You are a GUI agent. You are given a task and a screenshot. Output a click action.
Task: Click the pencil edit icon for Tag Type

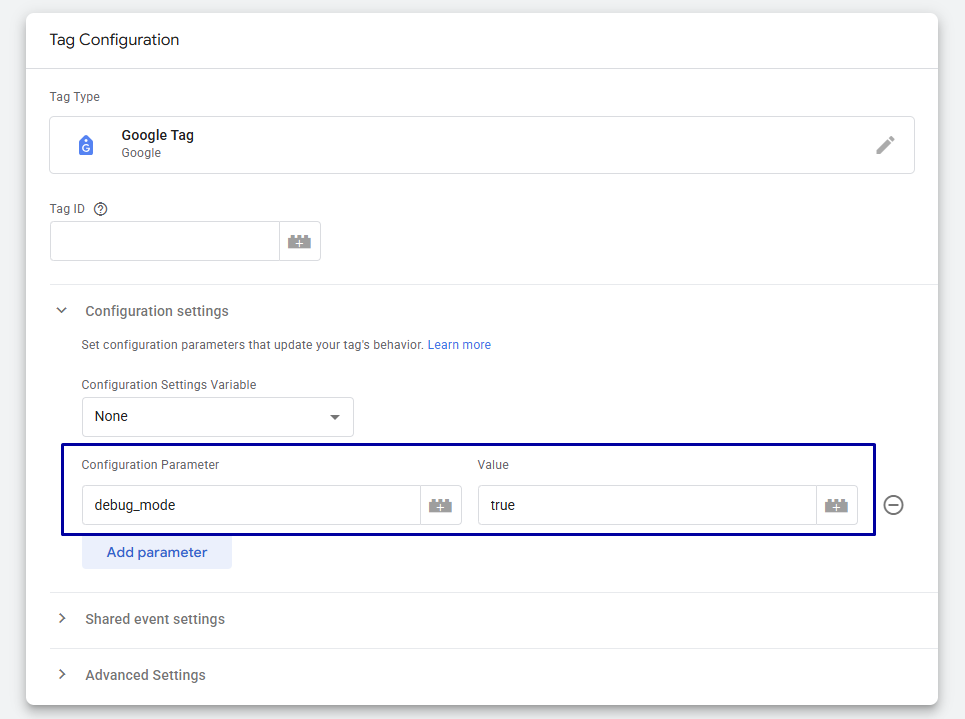coord(885,145)
